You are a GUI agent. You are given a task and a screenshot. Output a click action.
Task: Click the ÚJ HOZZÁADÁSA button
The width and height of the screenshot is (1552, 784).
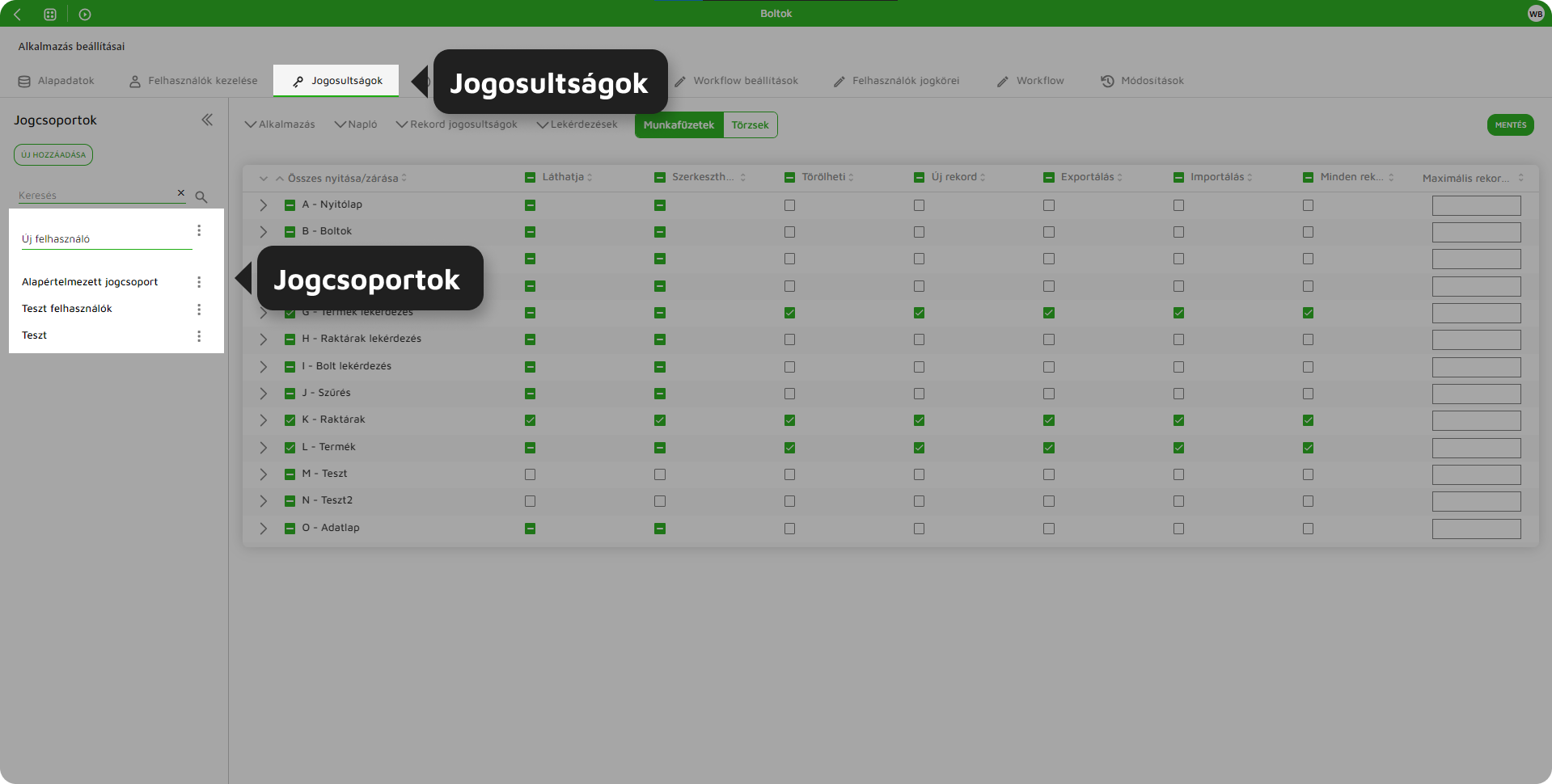click(53, 154)
